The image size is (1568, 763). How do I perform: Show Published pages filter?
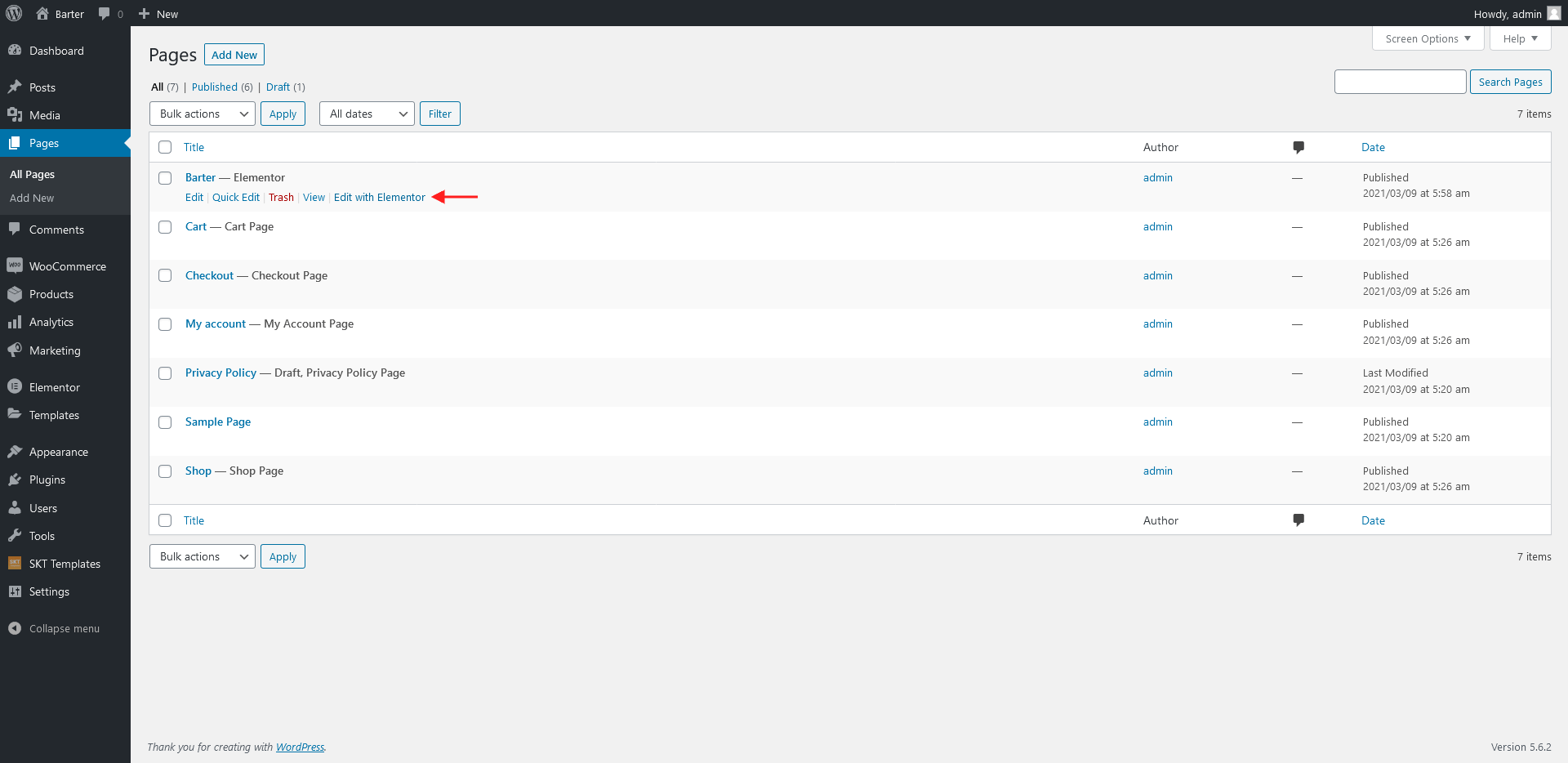[215, 87]
